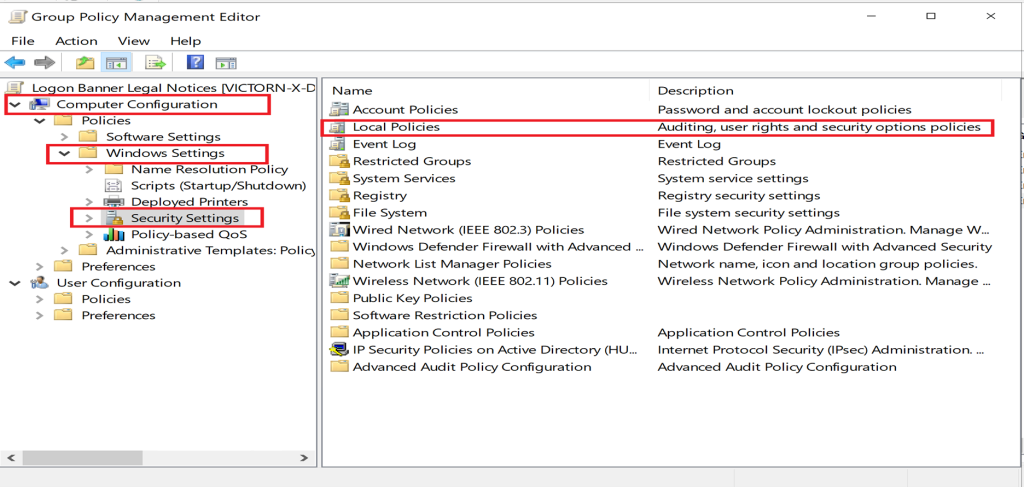Image resolution: width=1024 pixels, height=487 pixels.
Task: Select Account Policies list entry
Action: (x=405, y=110)
